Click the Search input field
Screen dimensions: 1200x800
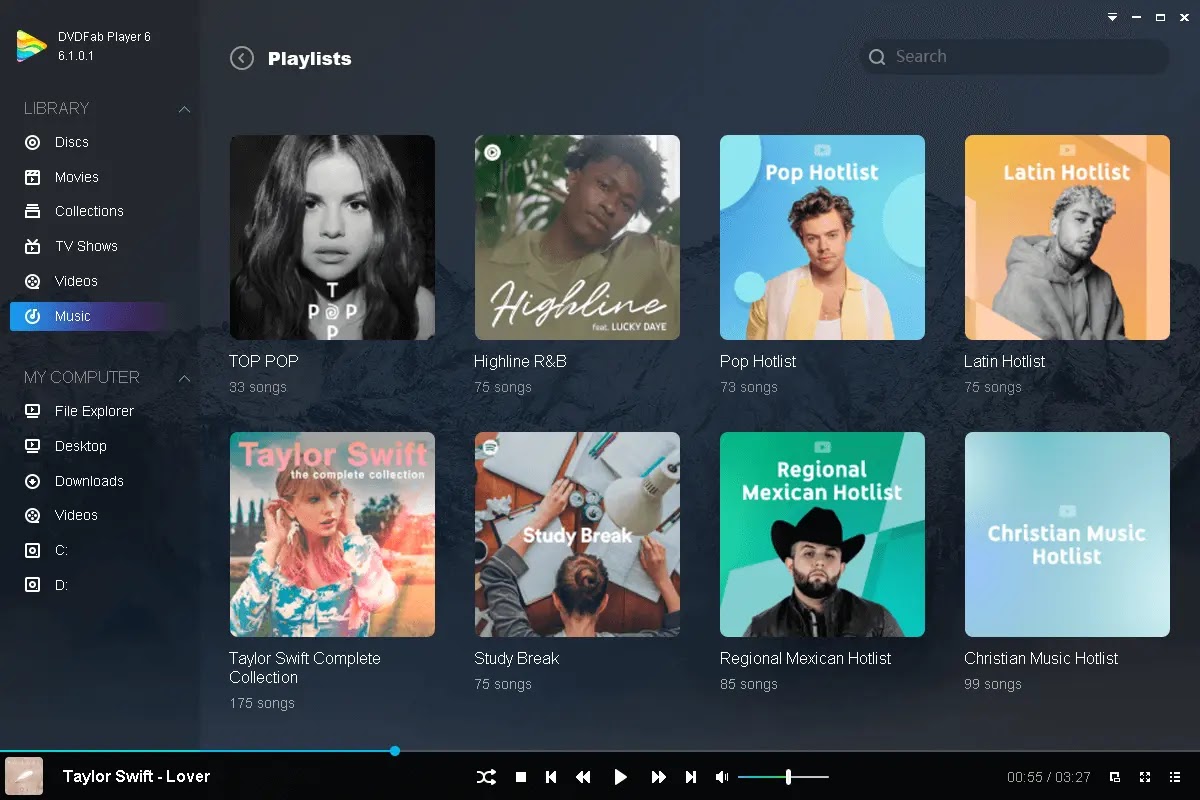1014,57
